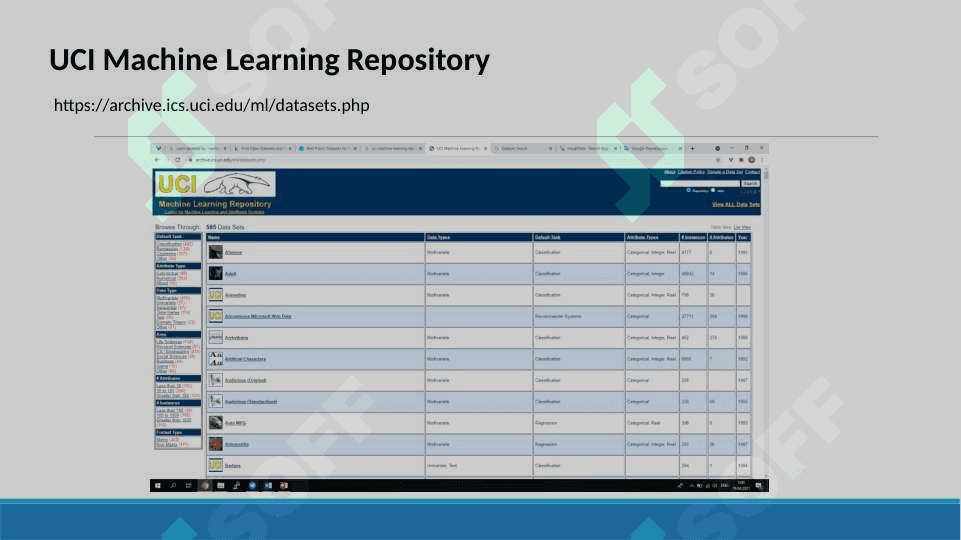Open the Abalone dataset link
This screenshot has width=961, height=540.
tap(234, 253)
